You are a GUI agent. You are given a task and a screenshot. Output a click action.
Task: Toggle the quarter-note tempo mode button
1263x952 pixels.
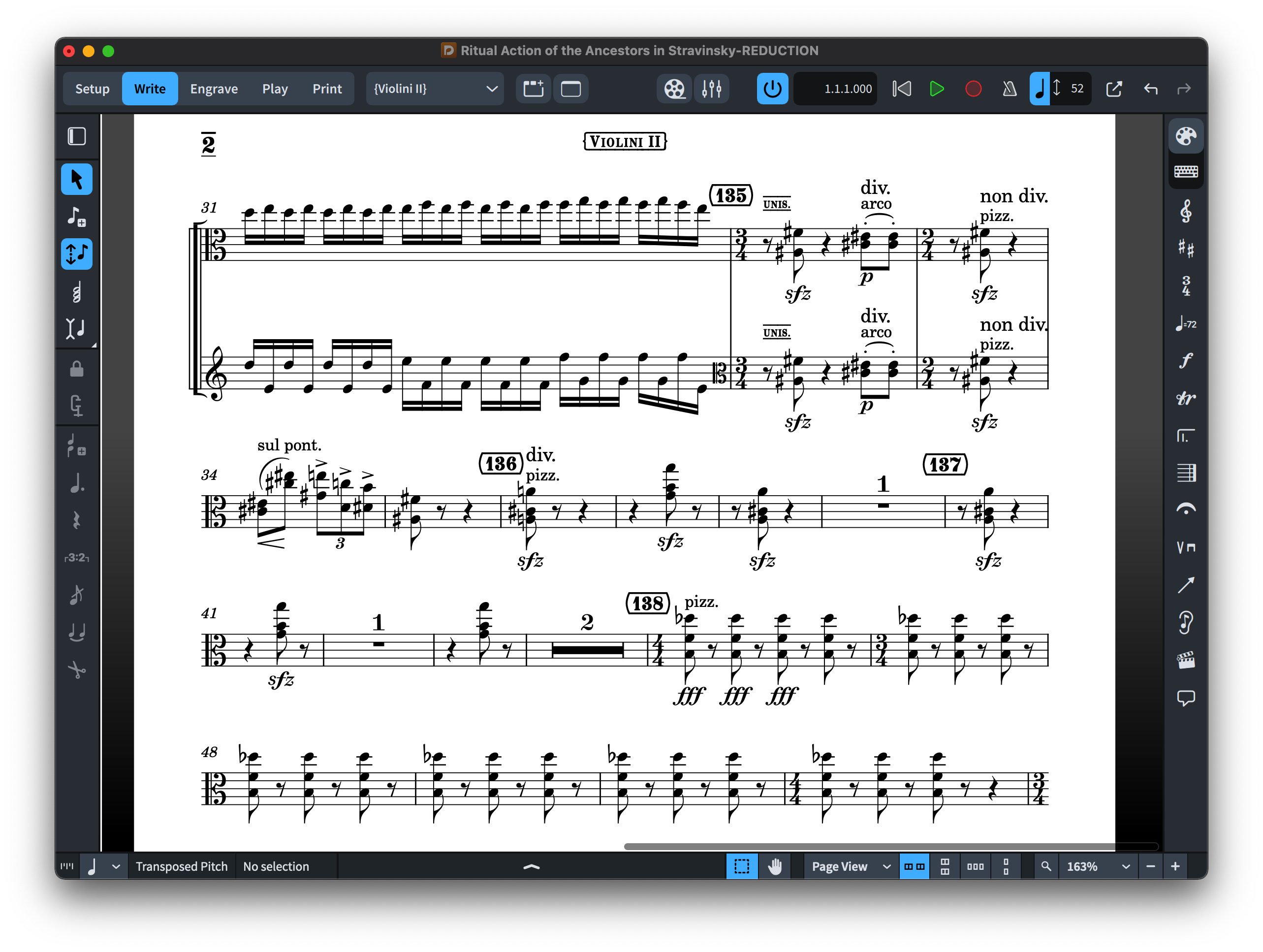coord(1039,89)
